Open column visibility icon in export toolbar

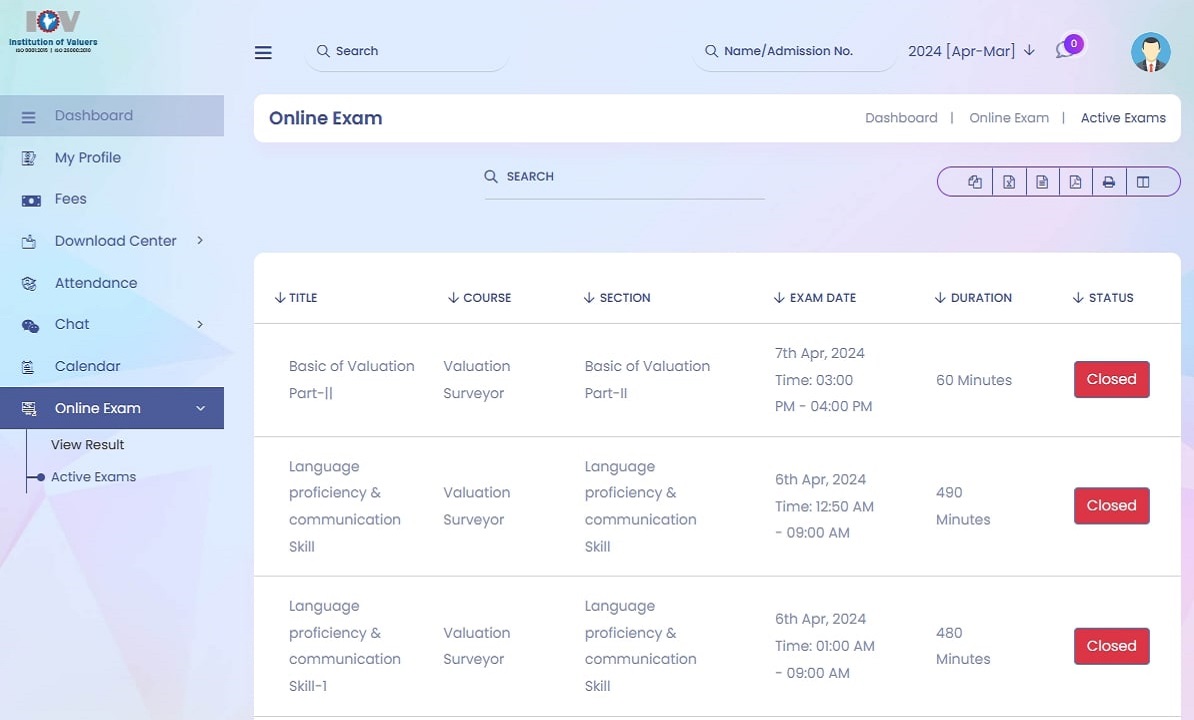click(1143, 182)
